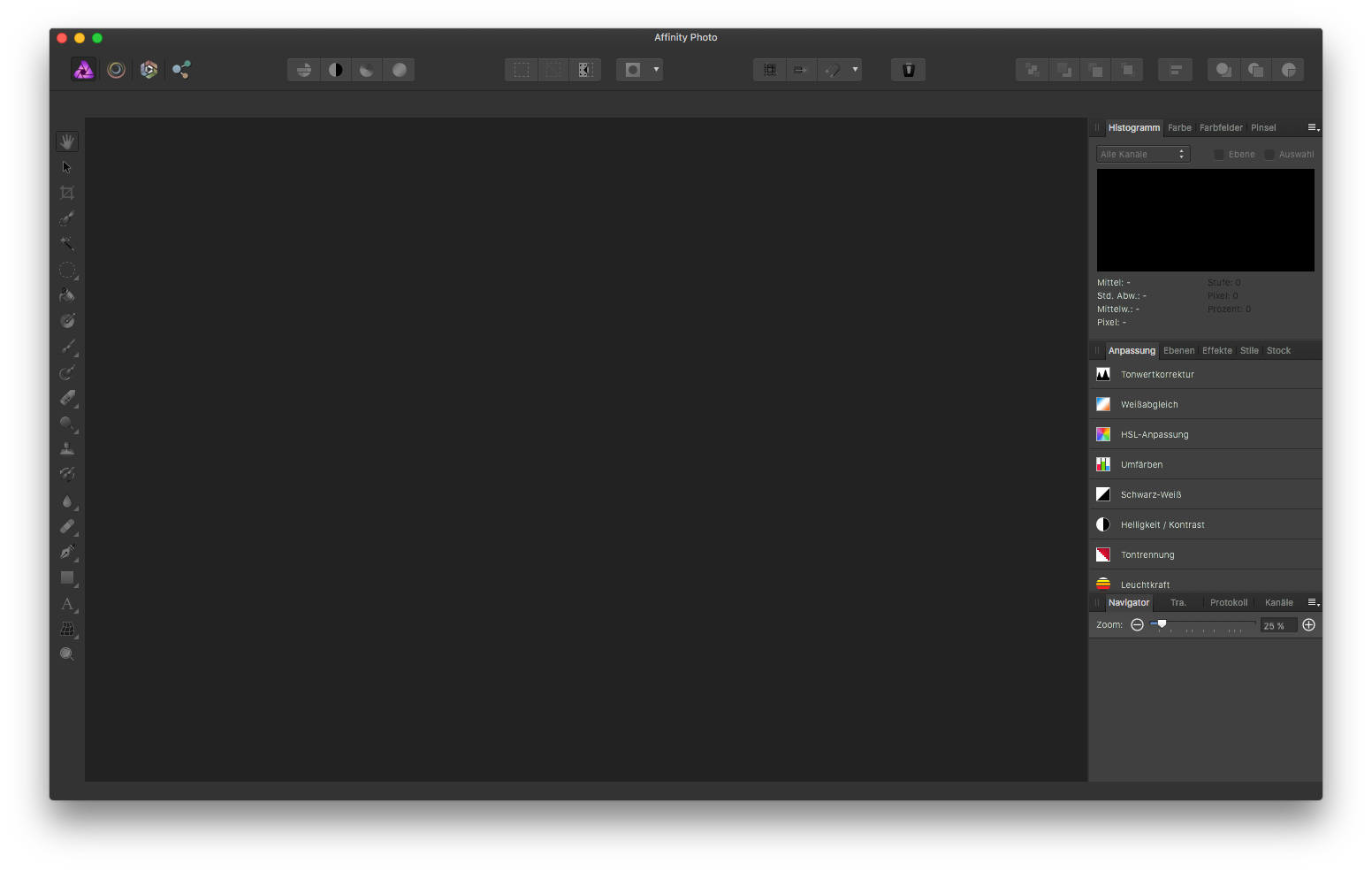1372x871 pixels.
Task: Expand the quick mask options dropdown arrow
Action: tap(656, 70)
